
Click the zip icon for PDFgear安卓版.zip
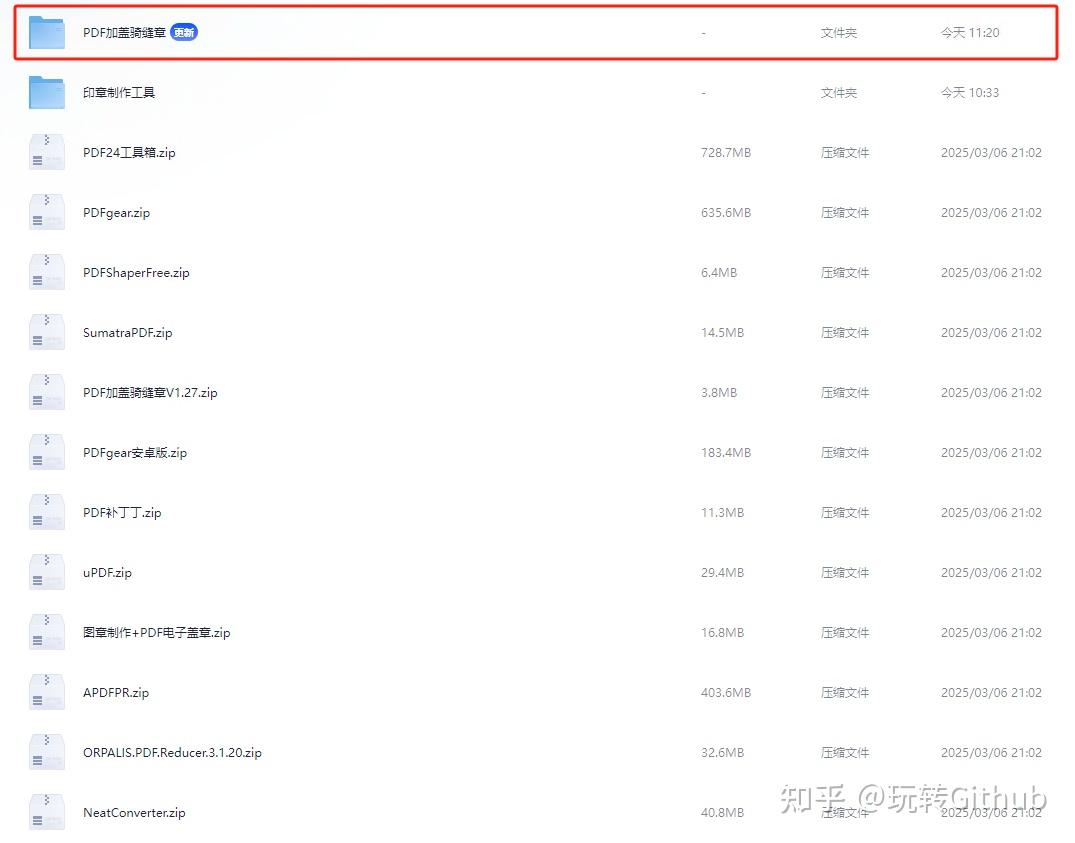47,452
